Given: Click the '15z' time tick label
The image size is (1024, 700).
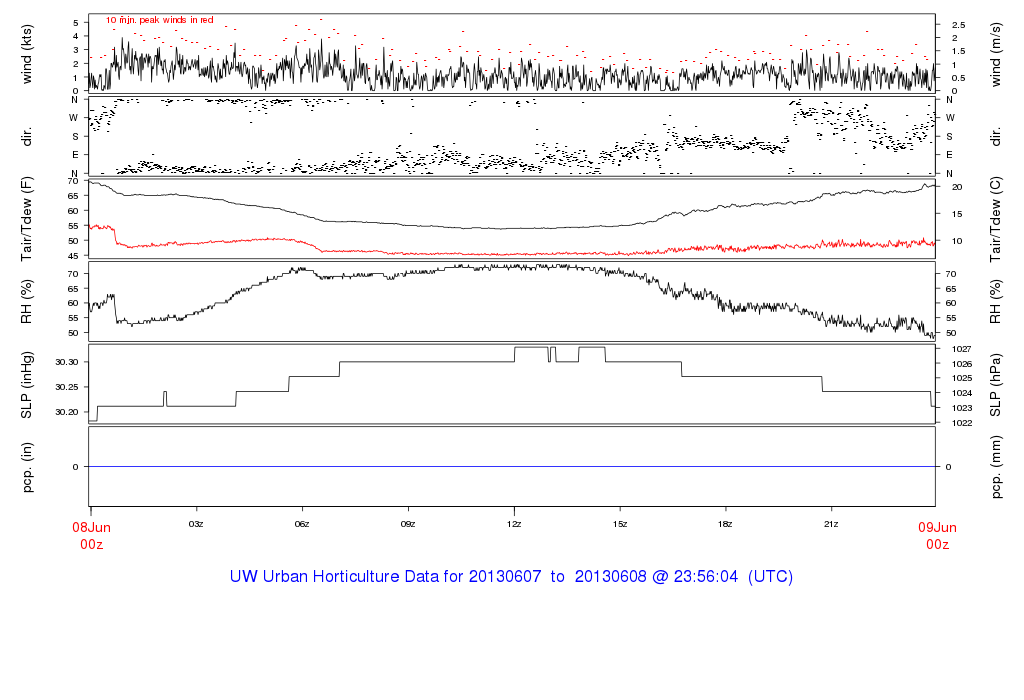Looking at the screenshot, I should (x=620, y=524).
